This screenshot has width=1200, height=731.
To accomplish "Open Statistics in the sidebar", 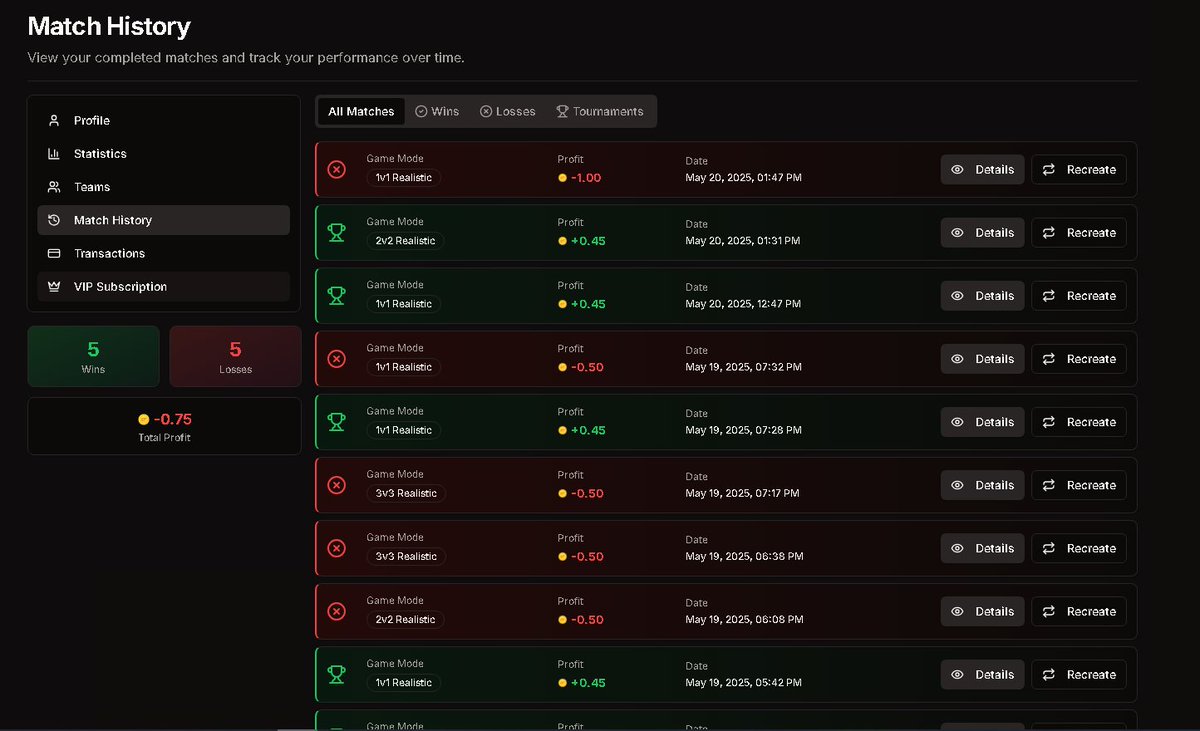I will coord(163,154).
